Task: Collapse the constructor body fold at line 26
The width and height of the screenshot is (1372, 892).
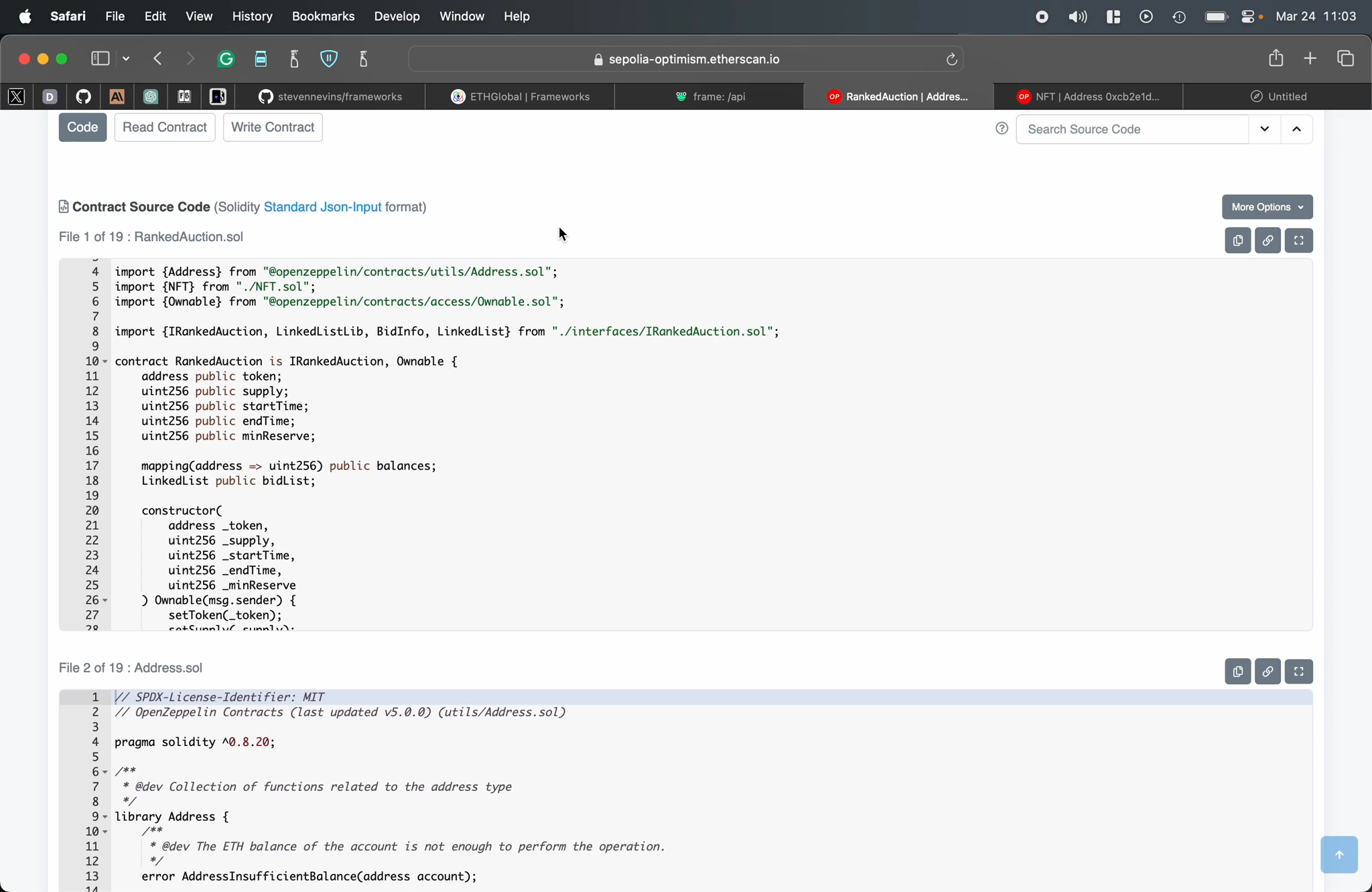Action: pyautogui.click(x=105, y=601)
